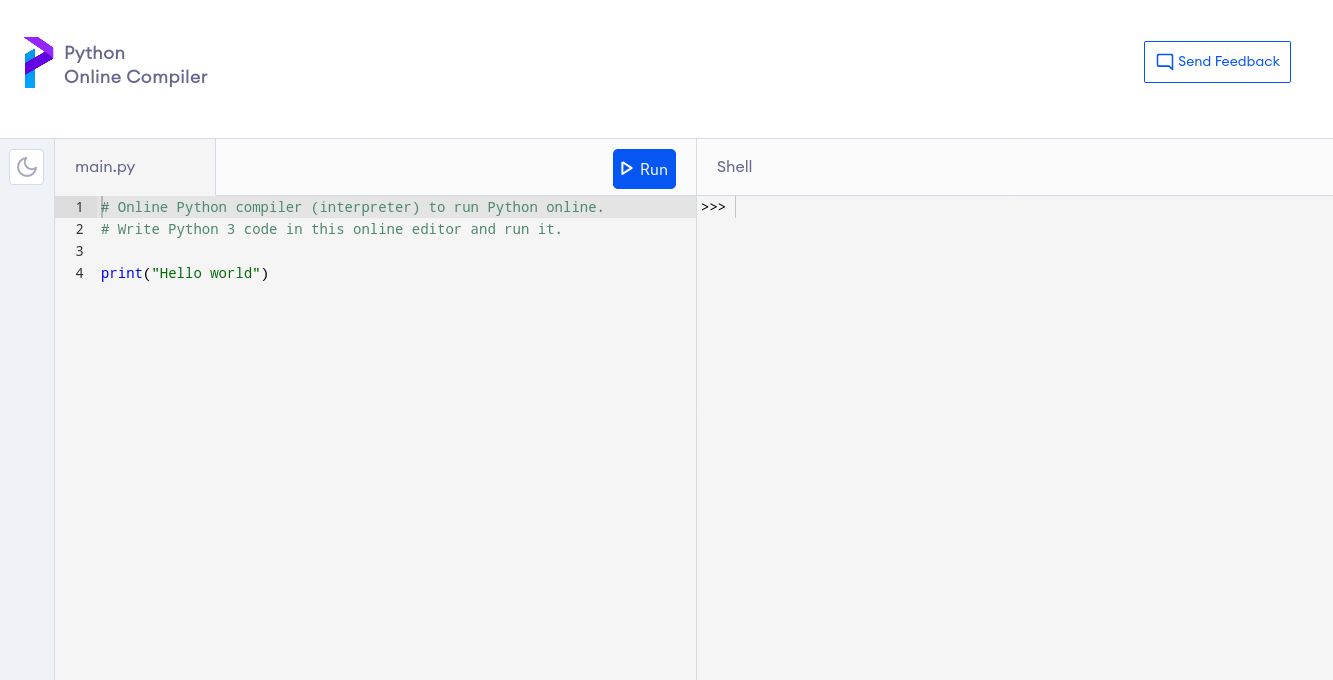The width and height of the screenshot is (1333, 680).
Task: Place cursor in the 'Write Python 3 code' comment
Action: point(330,229)
